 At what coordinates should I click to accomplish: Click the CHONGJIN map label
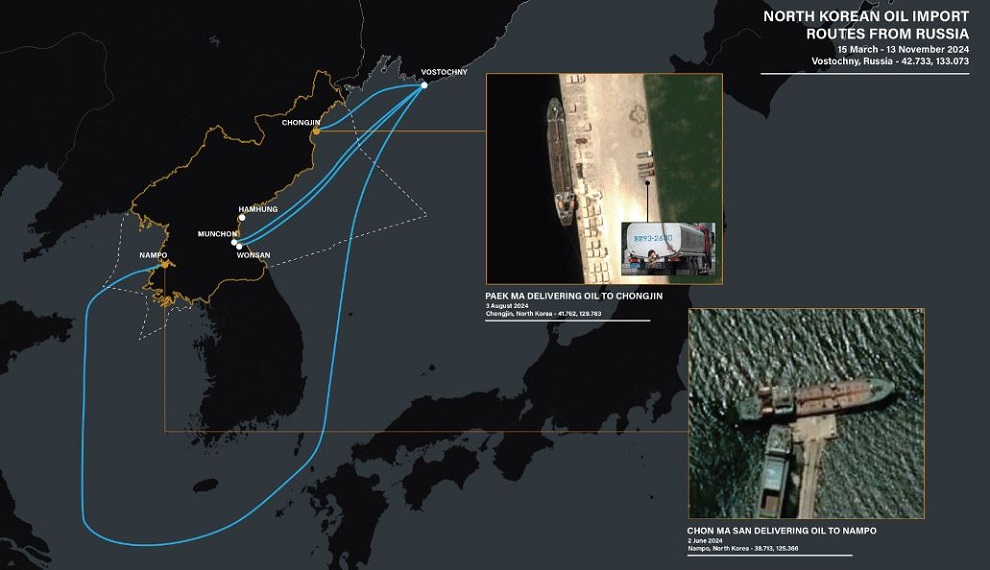coord(301,122)
